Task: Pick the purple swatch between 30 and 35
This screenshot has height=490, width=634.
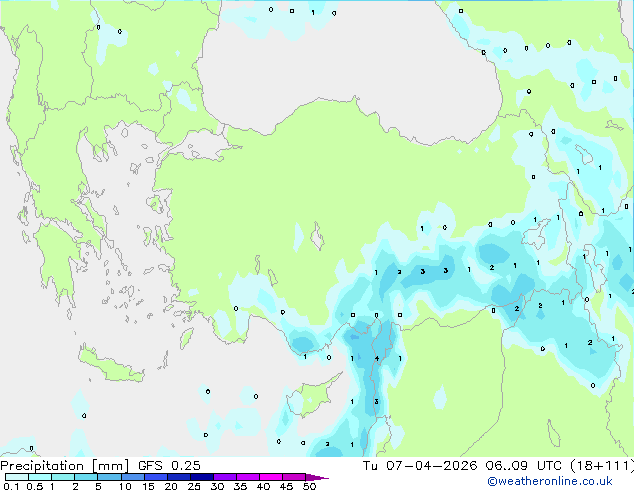Action: [x=225, y=477]
